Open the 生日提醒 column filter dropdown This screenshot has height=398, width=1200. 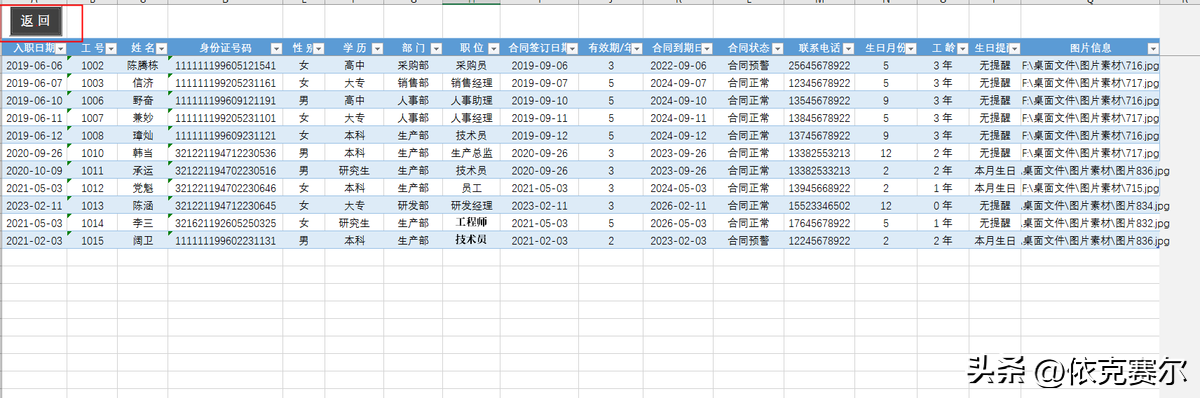click(1015, 48)
